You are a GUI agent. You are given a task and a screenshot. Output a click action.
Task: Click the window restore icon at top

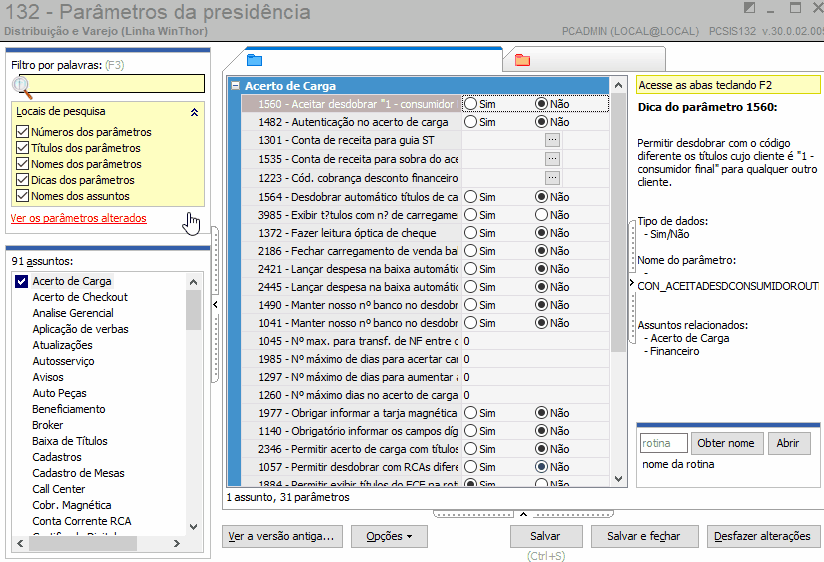pos(796,8)
